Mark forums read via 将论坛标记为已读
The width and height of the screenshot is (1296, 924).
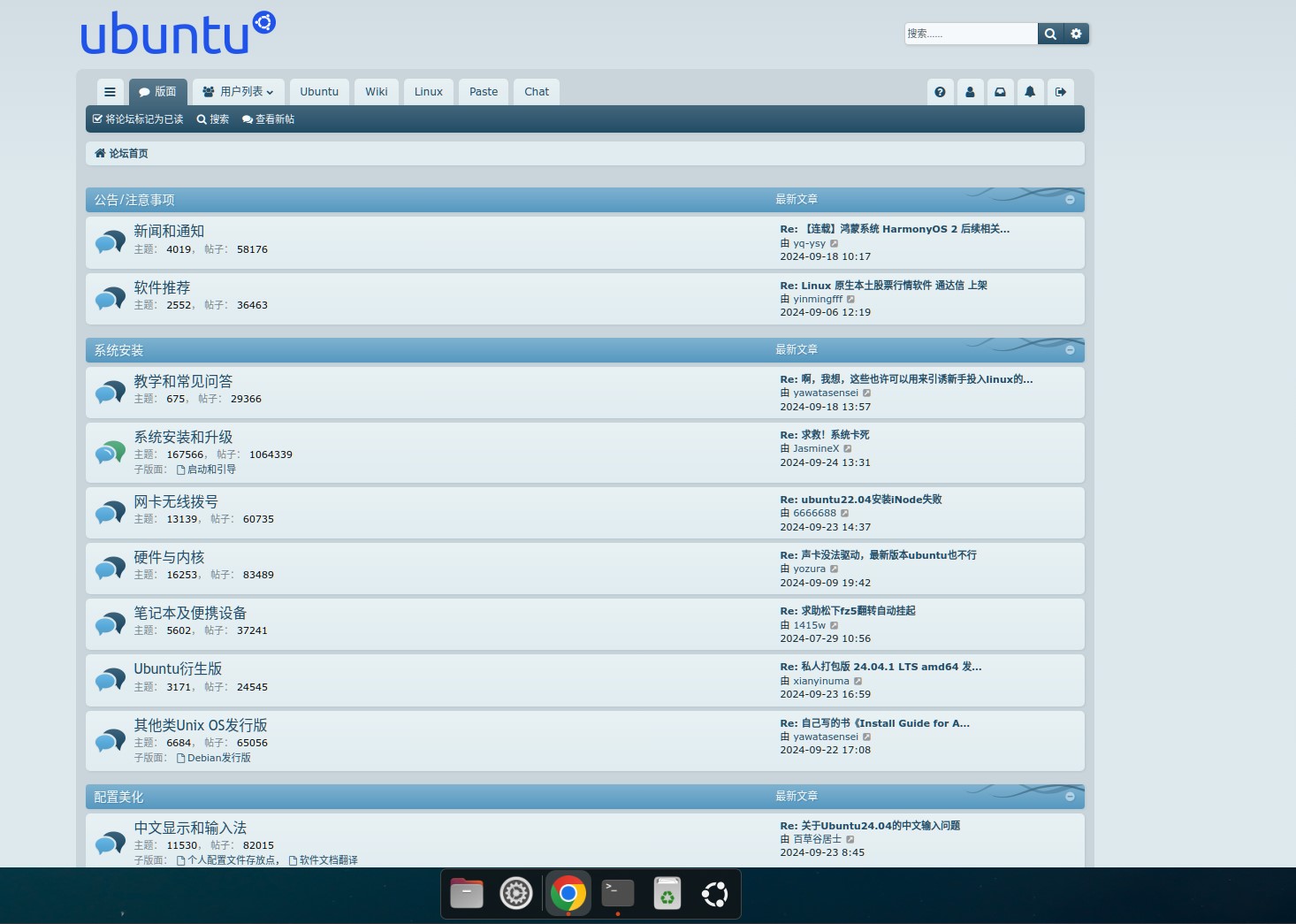pos(138,119)
